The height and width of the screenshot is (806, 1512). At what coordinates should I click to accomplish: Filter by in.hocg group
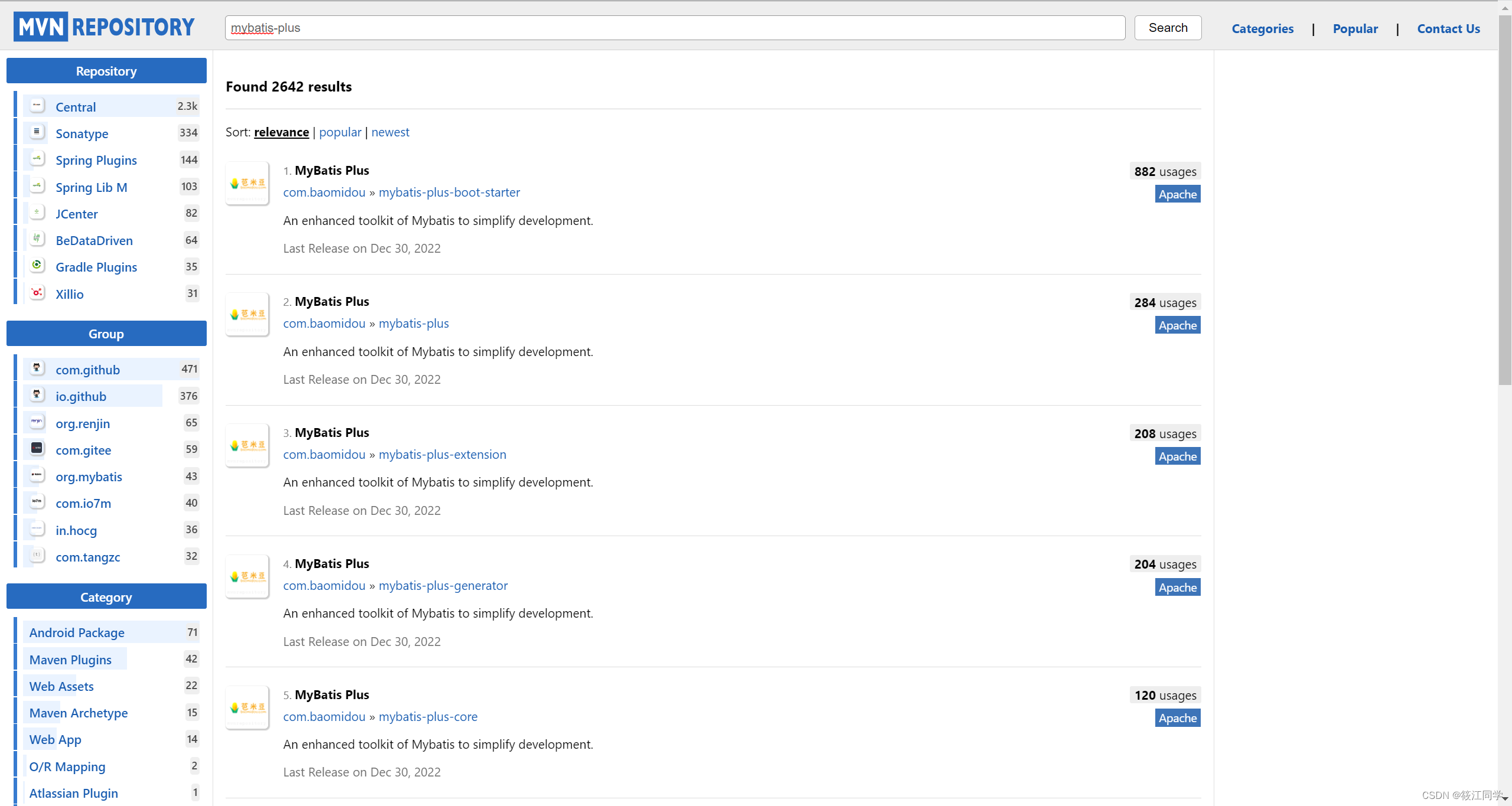76,530
